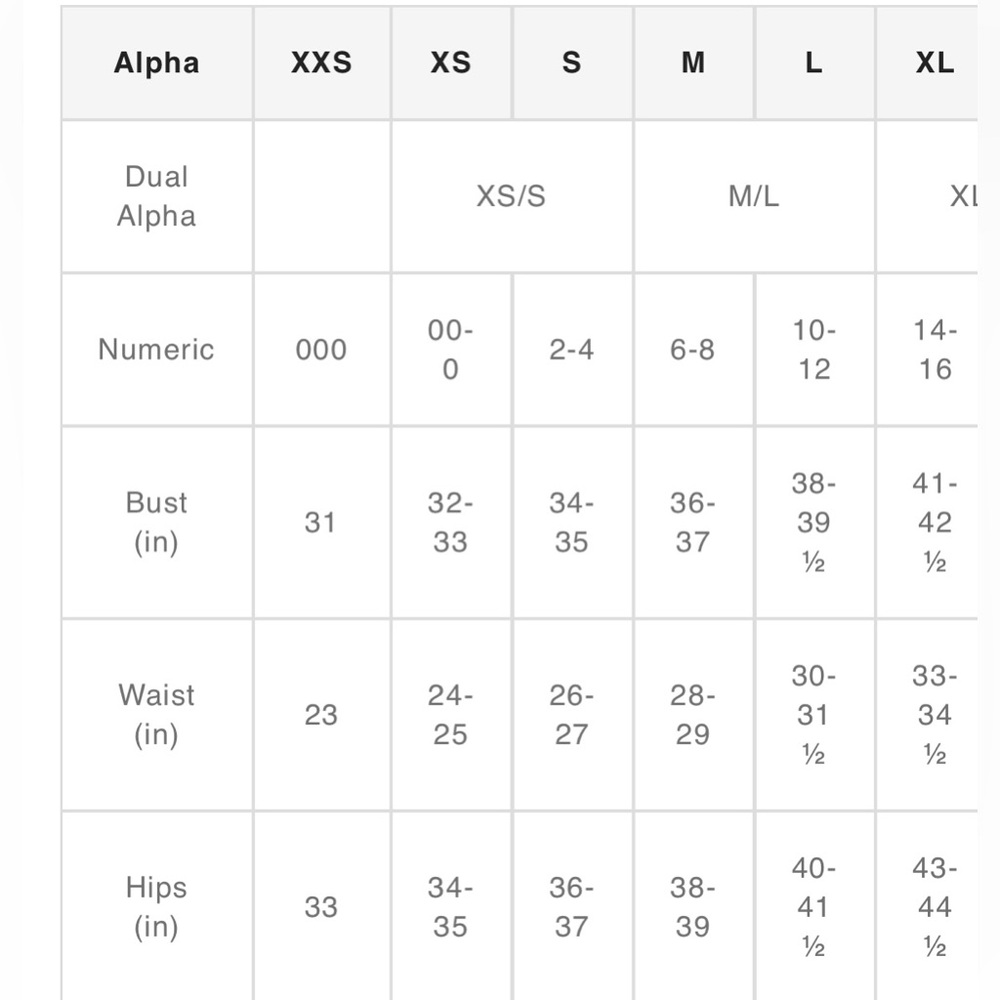Image resolution: width=1000 pixels, height=1000 pixels.
Task: Click the 28-29 waist measurement cell
Action: [693, 715]
